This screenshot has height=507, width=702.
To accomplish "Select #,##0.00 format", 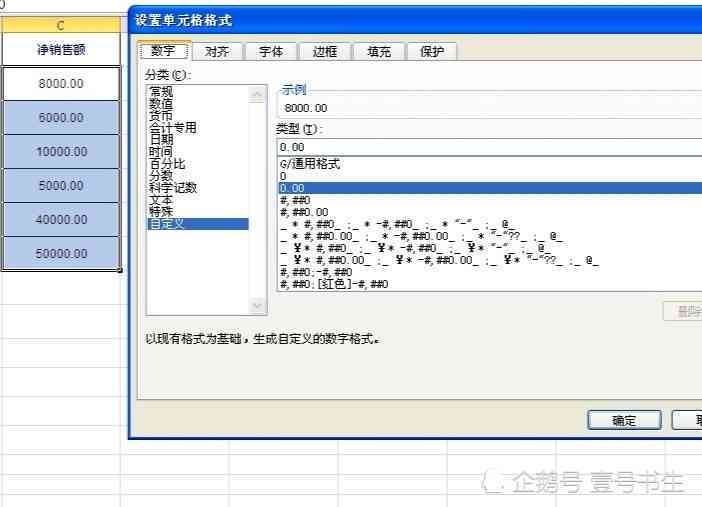I will (x=304, y=212).
